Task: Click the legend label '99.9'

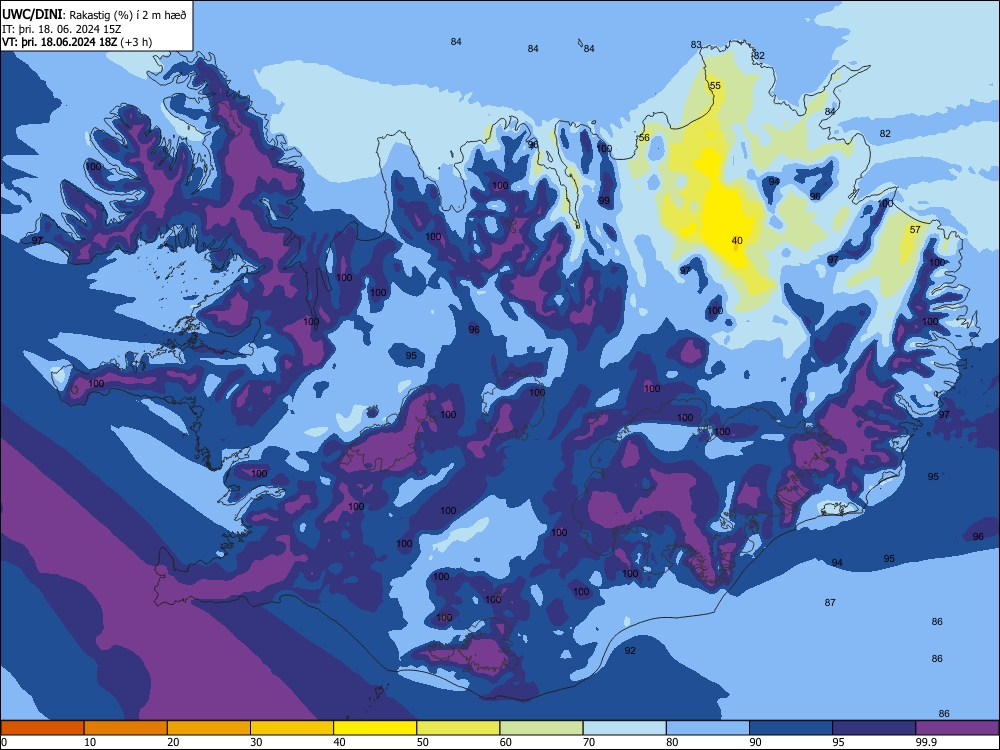Action: [926, 742]
